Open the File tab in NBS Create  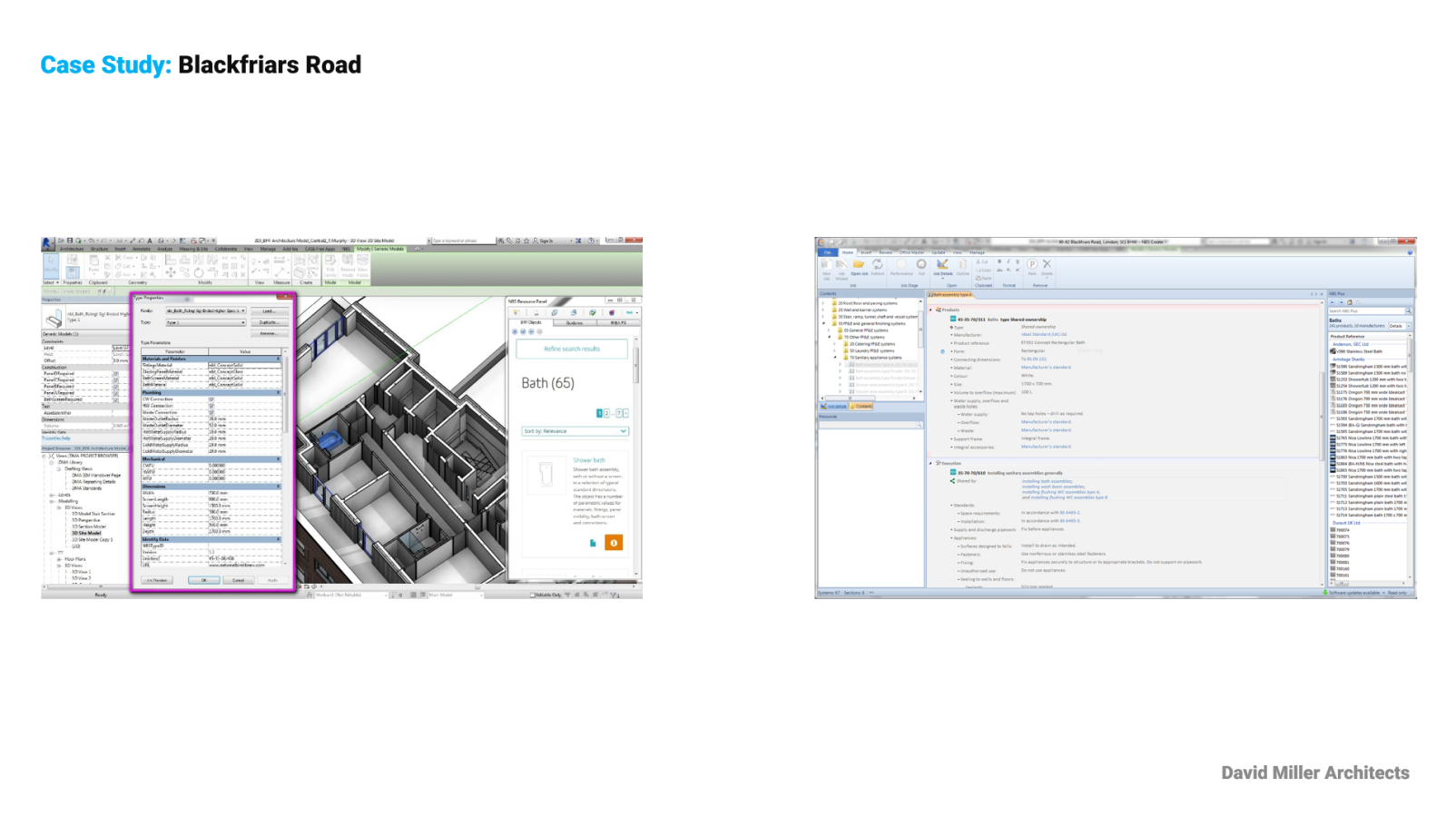(x=827, y=252)
